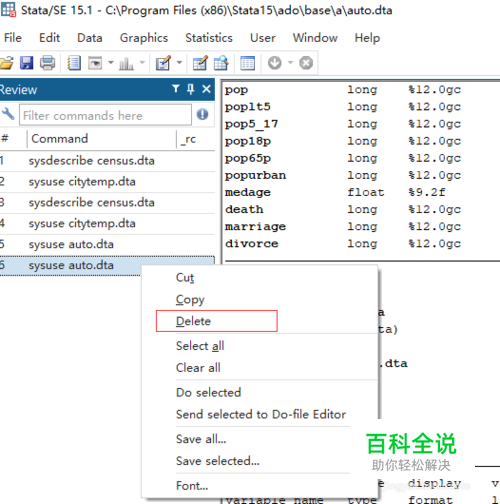Click the Viewer window toolbar icon
This screenshot has width=500, height=504.
point(95,63)
